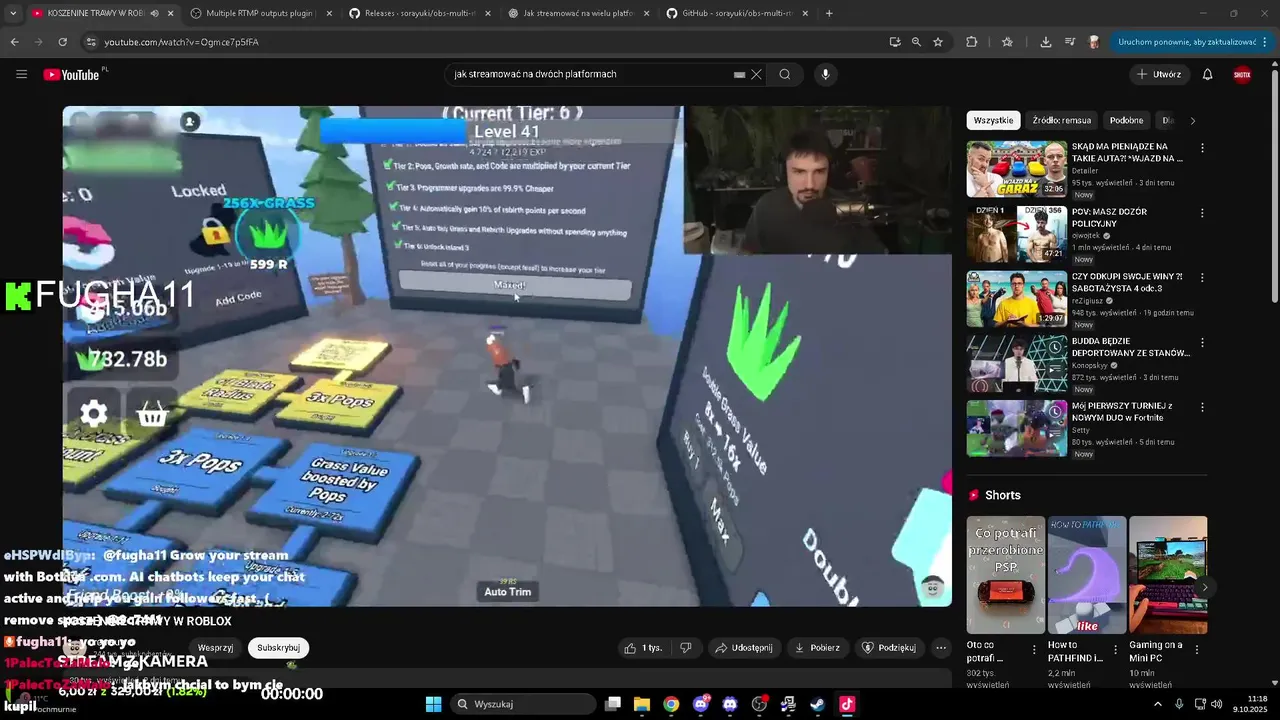Bookmark this page with star icon

click(938, 42)
